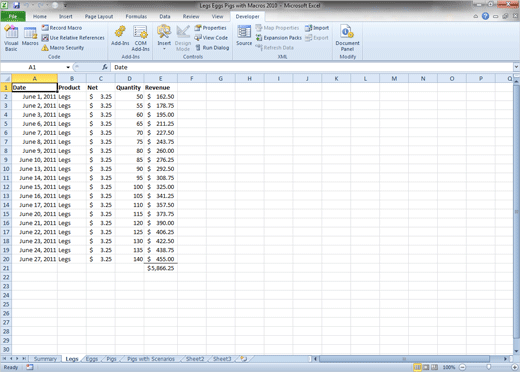520x372 pixels.
Task: Select row 10 header
Action: point(6,169)
